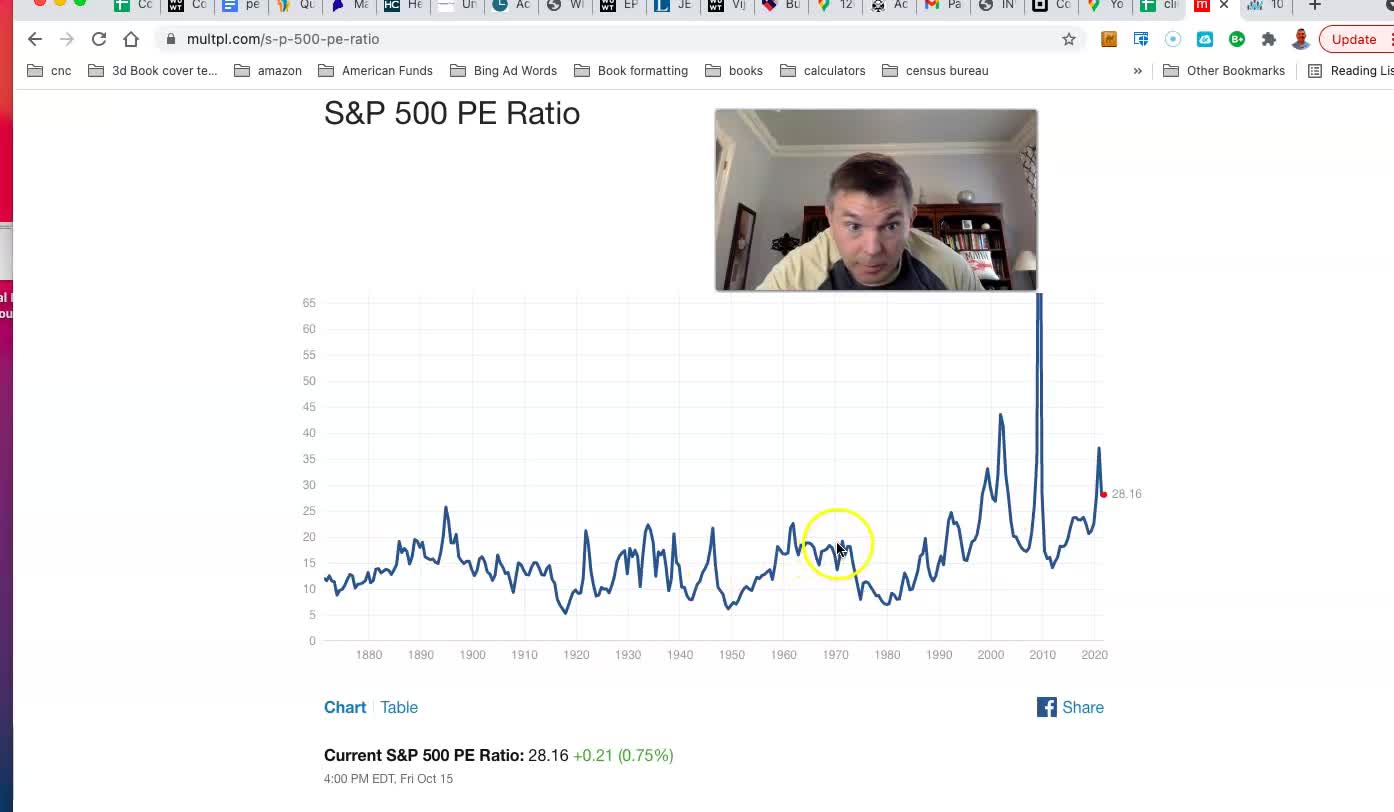Open the teal cloud extension icon

coord(1205,39)
